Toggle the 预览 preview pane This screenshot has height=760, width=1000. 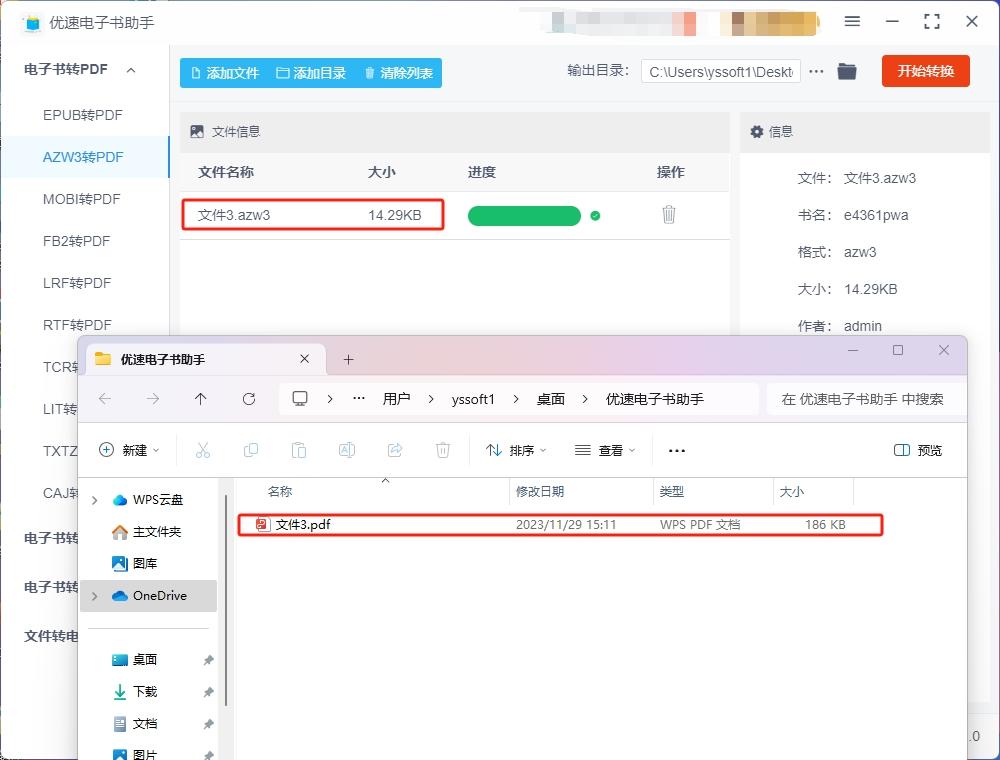(916, 450)
